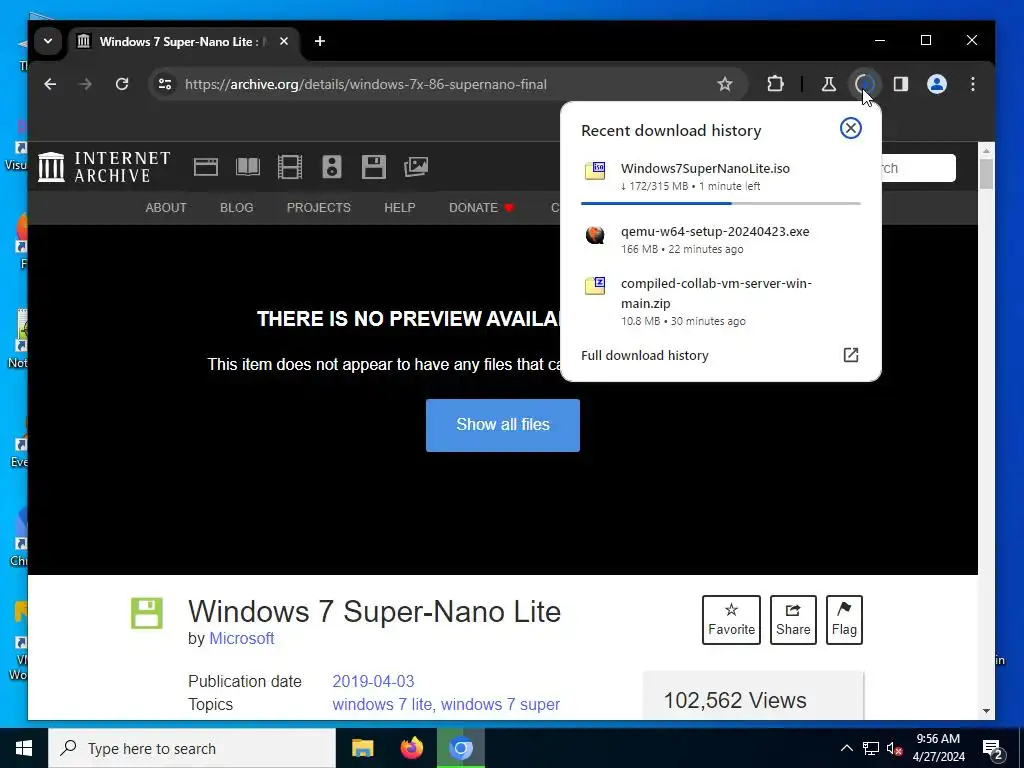Click the Flag button
Viewport: 1024px width, 768px height.
844,620
